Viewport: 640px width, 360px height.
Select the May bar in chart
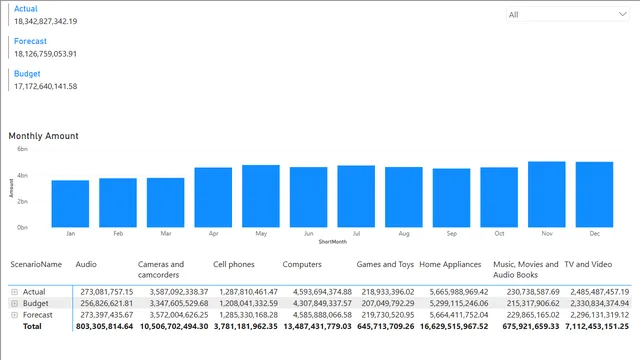pos(261,196)
